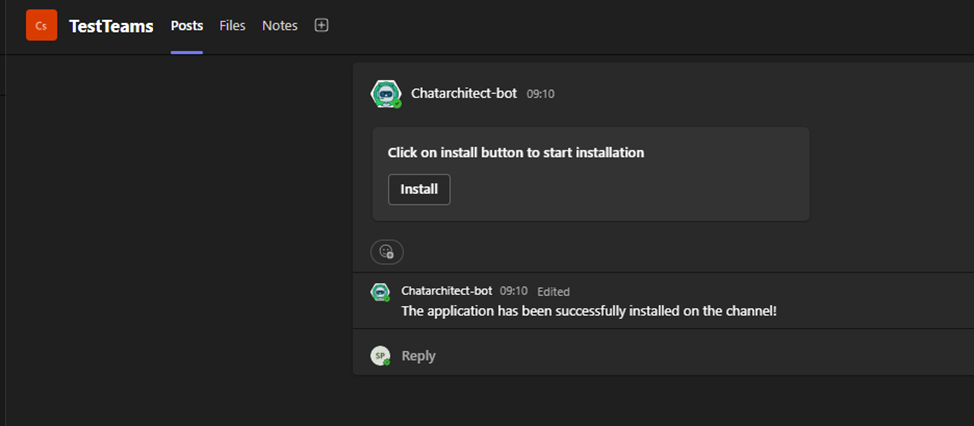Click the Install button in the card
The height and width of the screenshot is (426, 974).
click(419, 189)
